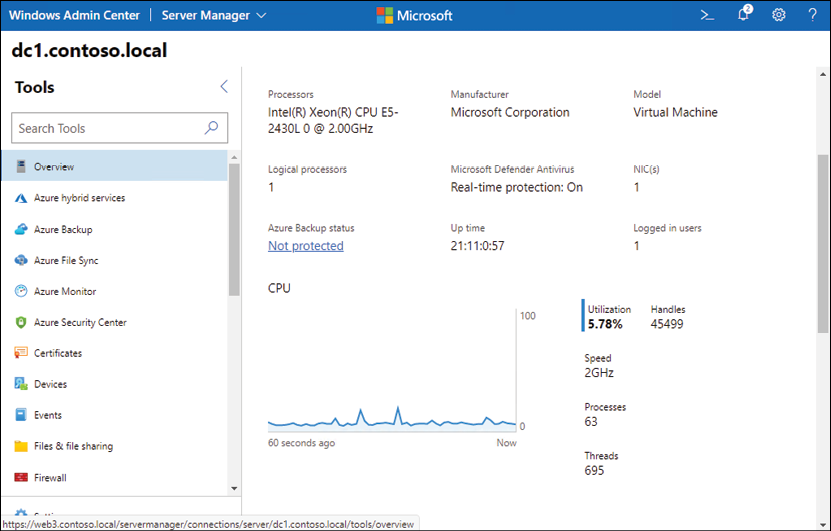Click the Azure Backup cloud icon
831x531 pixels.
point(21,229)
